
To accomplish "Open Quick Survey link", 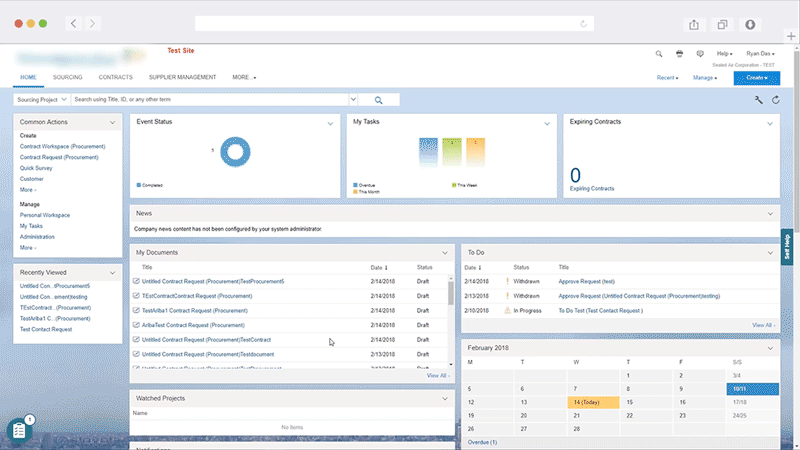I will (36, 168).
